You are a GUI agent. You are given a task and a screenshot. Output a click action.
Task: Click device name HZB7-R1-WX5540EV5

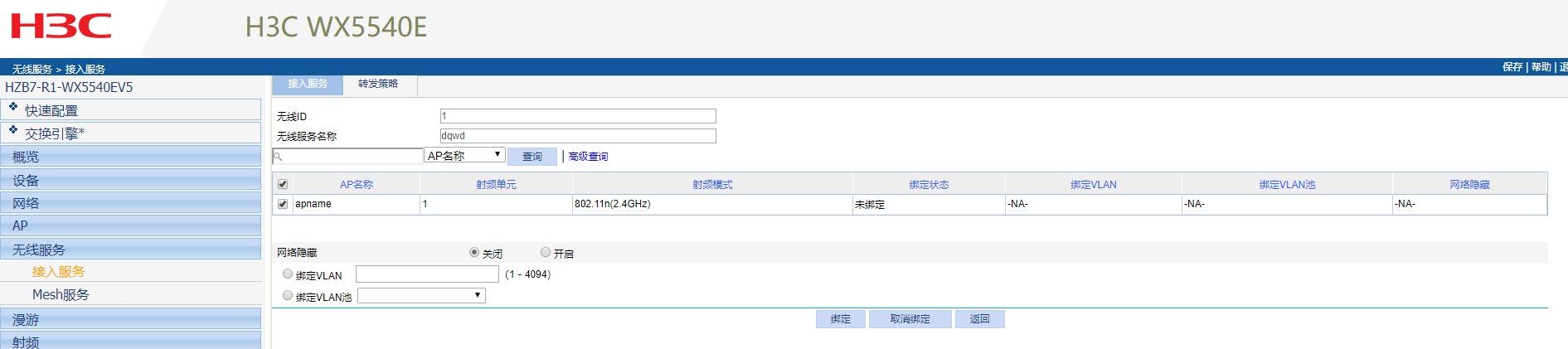point(69,87)
